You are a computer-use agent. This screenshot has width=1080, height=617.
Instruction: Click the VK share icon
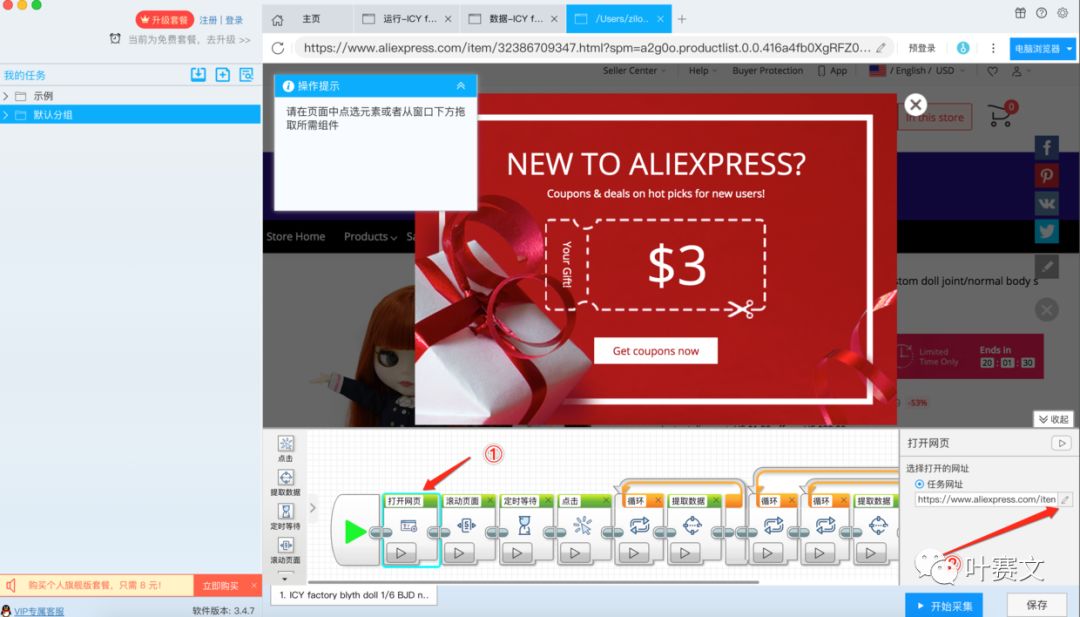pos(1046,204)
